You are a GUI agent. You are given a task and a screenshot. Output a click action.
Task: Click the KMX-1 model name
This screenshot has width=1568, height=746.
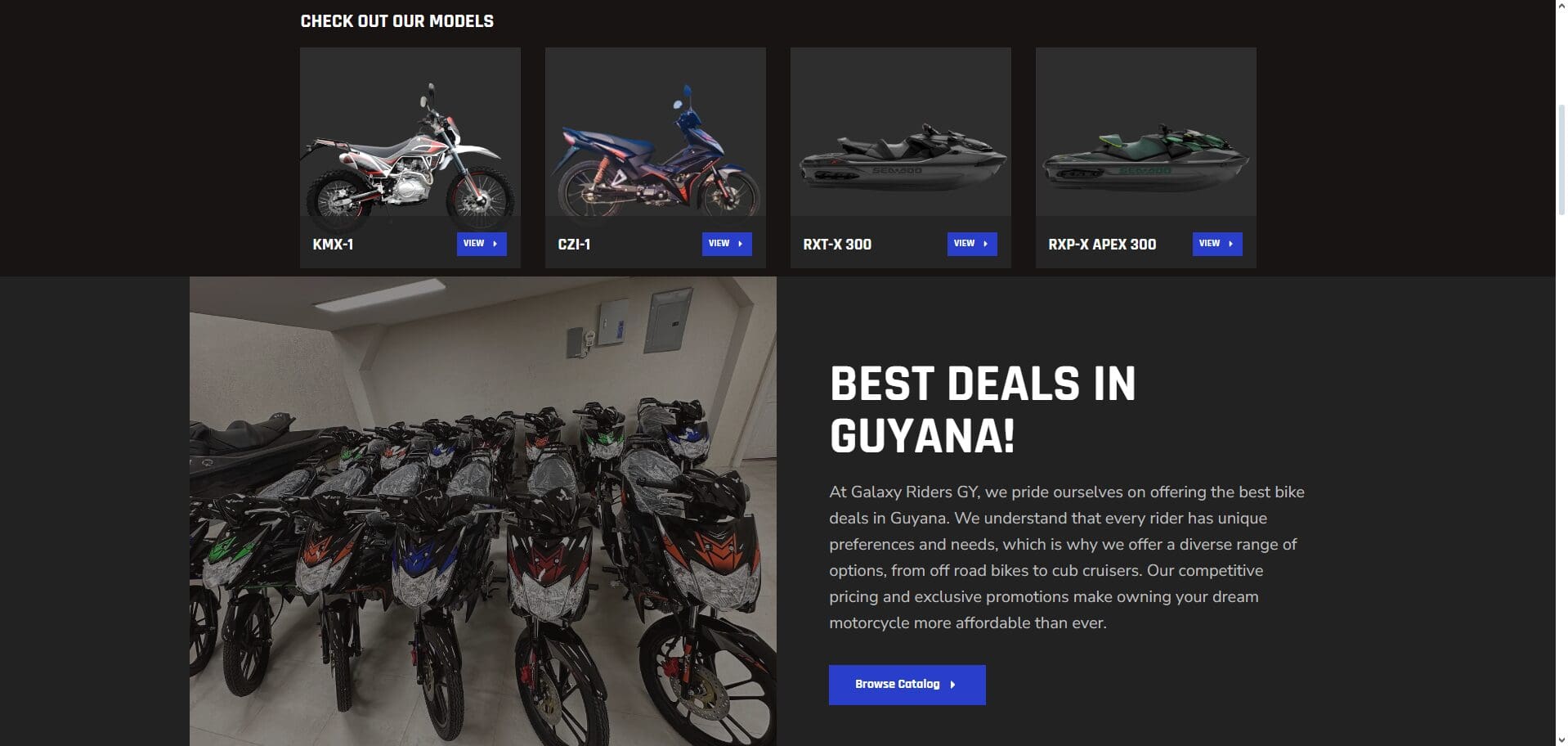333,245
